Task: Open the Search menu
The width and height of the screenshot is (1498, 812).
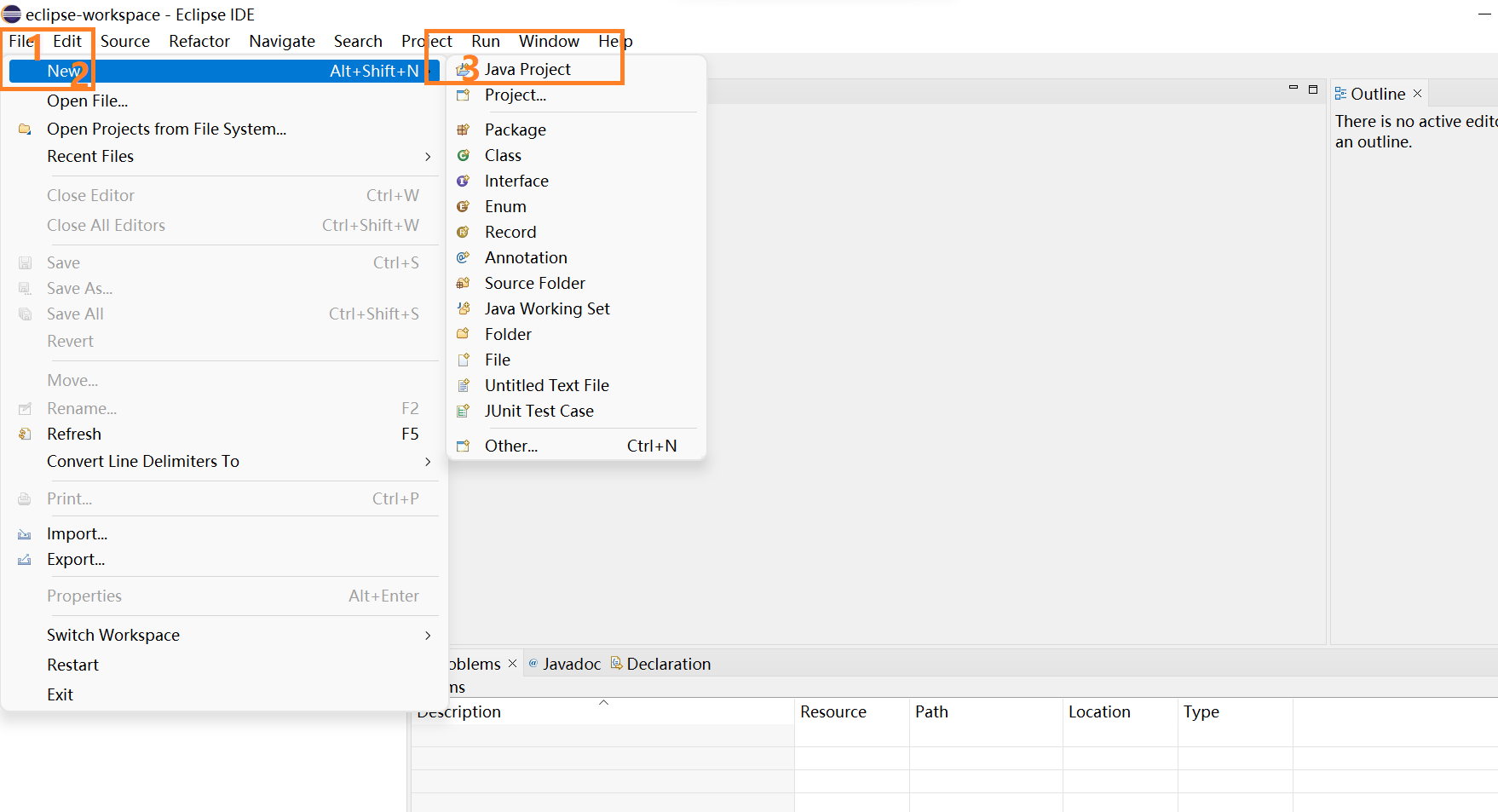Action: click(358, 41)
